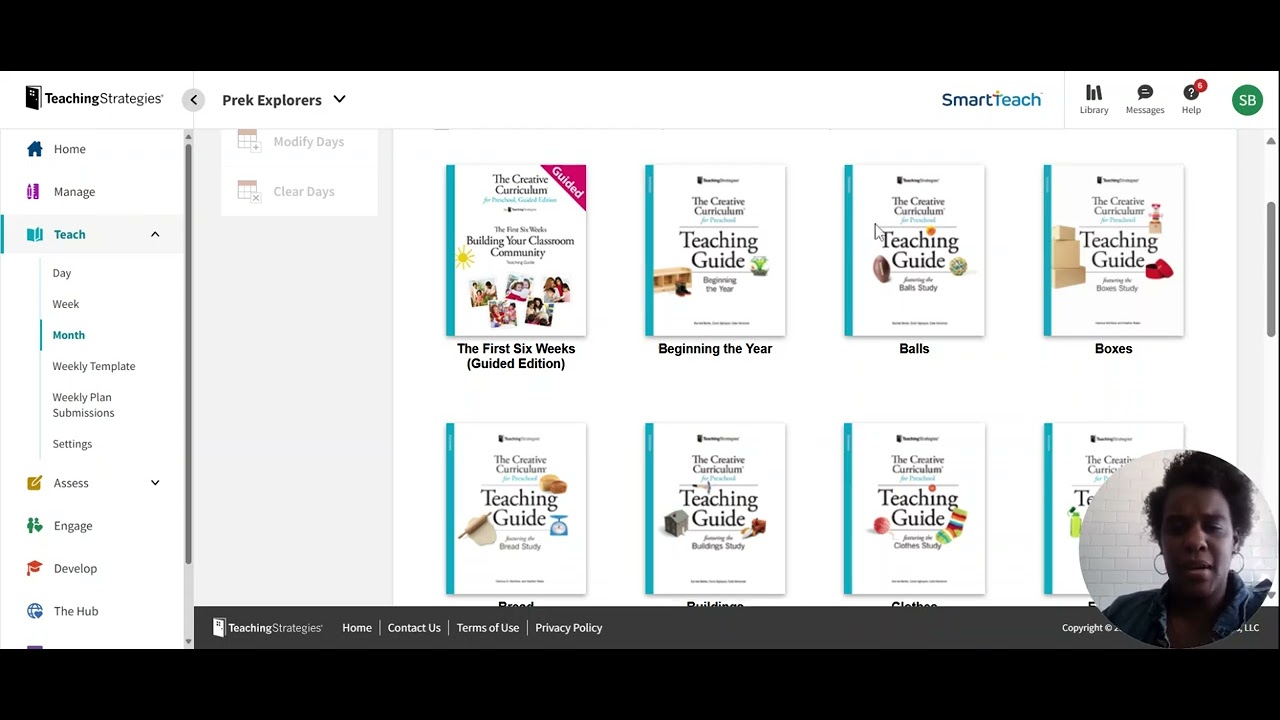Click the Boxes title text
Image resolution: width=1280 pixels, height=720 pixels.
1113,349
